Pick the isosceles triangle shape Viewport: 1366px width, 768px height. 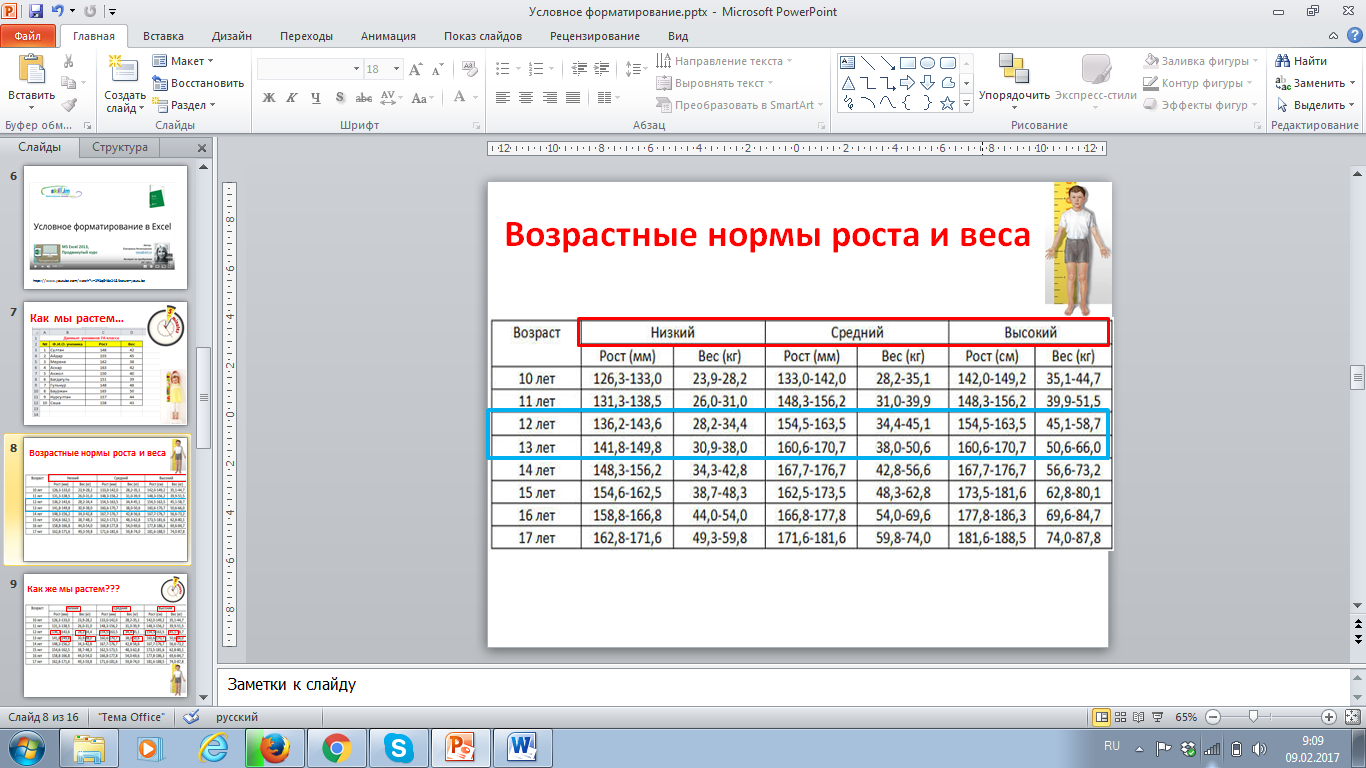coord(848,83)
